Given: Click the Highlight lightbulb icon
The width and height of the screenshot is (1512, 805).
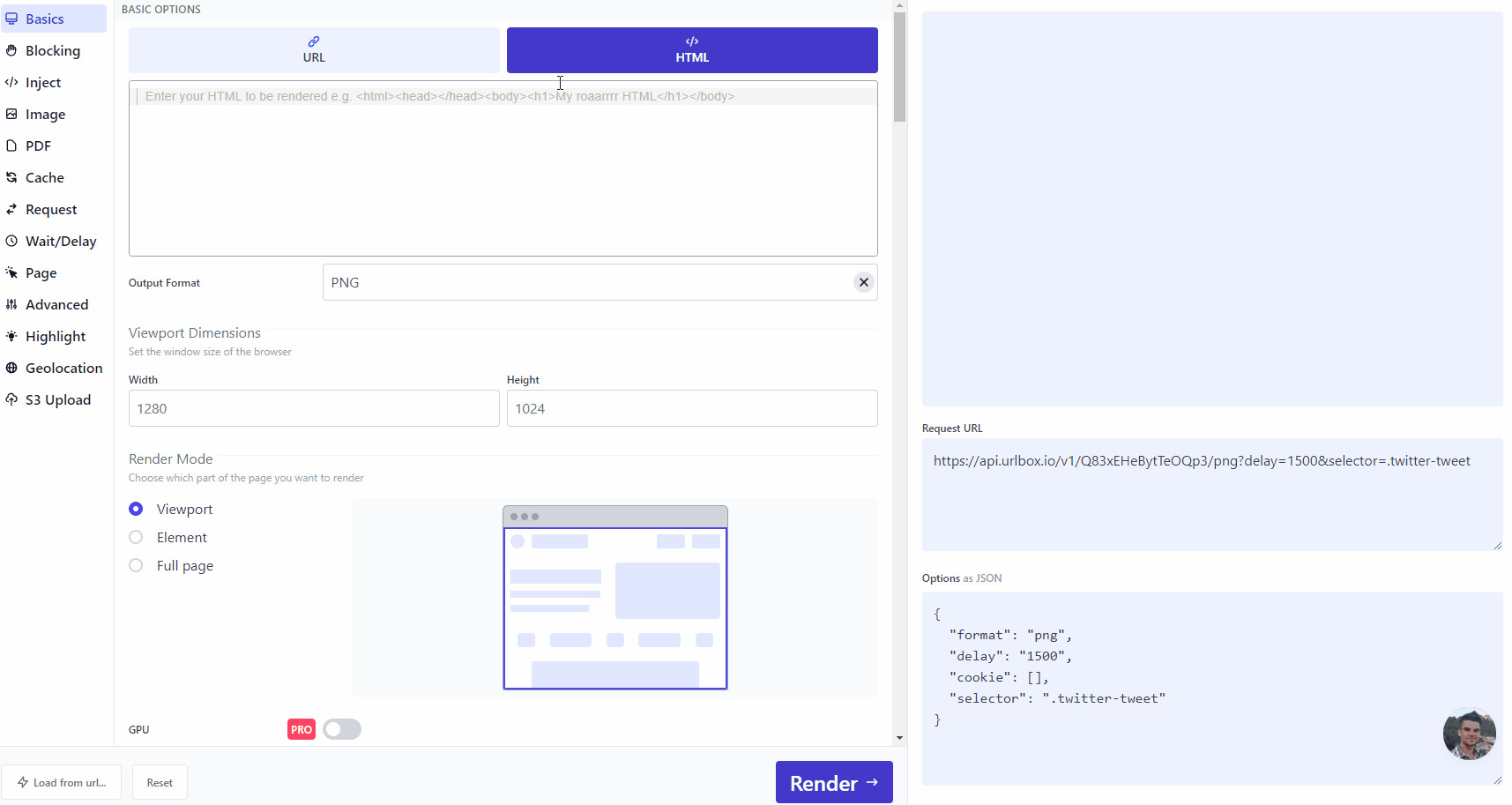Looking at the screenshot, I should point(11,336).
